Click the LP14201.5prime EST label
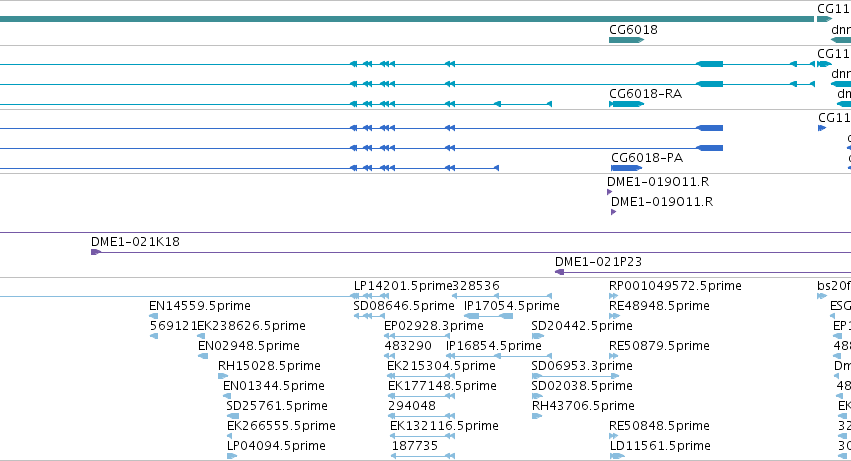 click(403, 286)
